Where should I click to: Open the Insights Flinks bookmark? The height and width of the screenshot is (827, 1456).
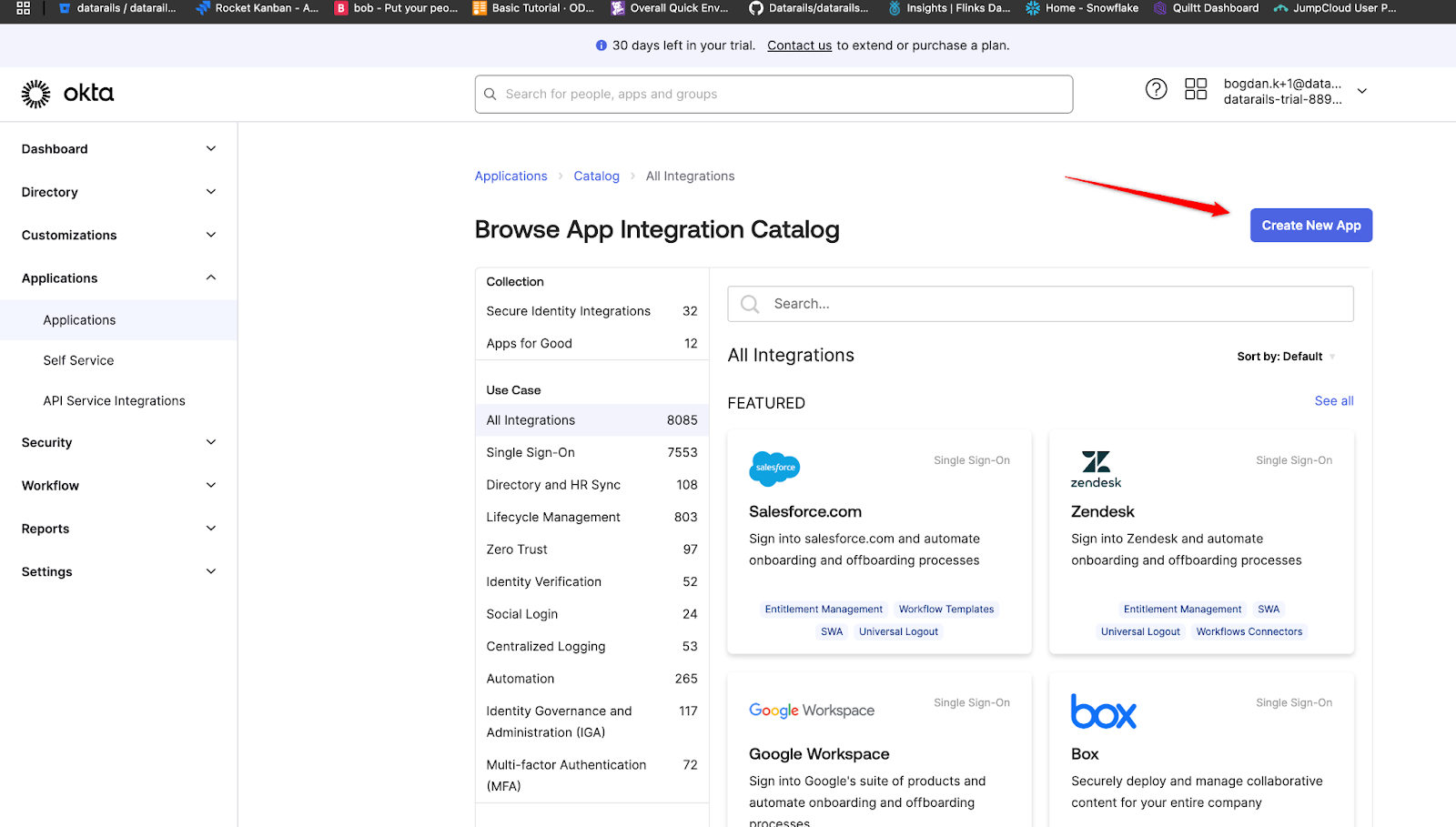[x=949, y=8]
